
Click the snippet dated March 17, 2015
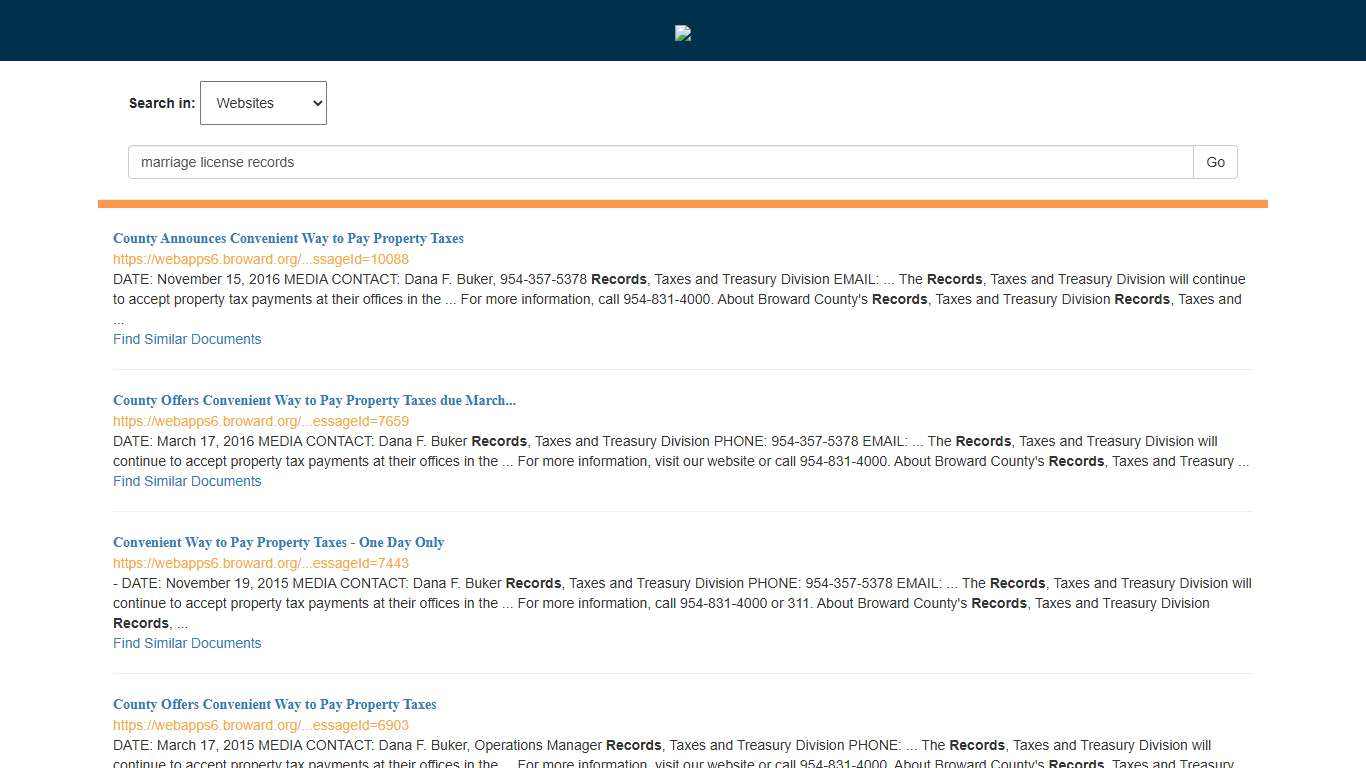[680, 753]
